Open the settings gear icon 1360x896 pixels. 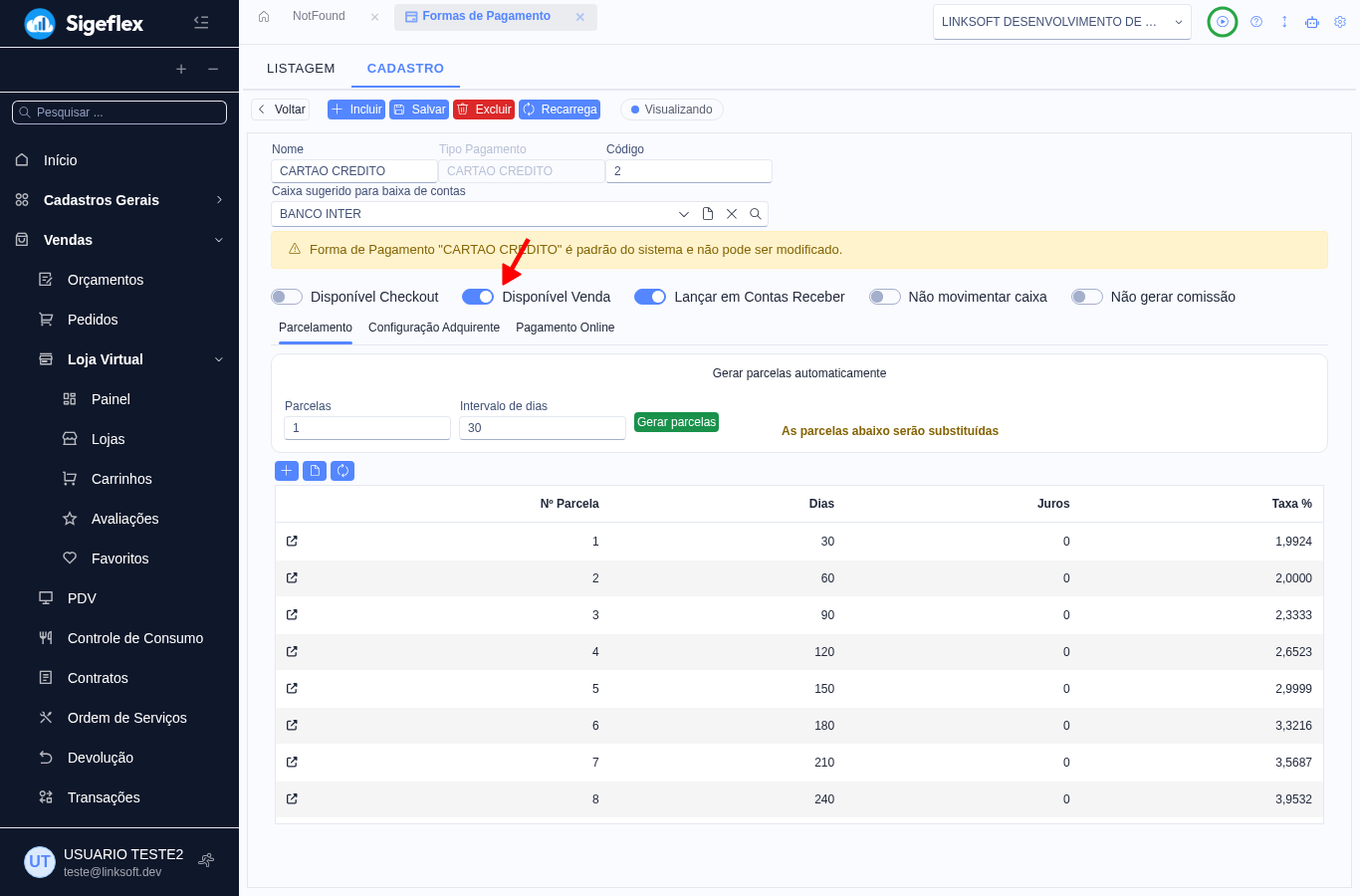pyautogui.click(x=1340, y=22)
